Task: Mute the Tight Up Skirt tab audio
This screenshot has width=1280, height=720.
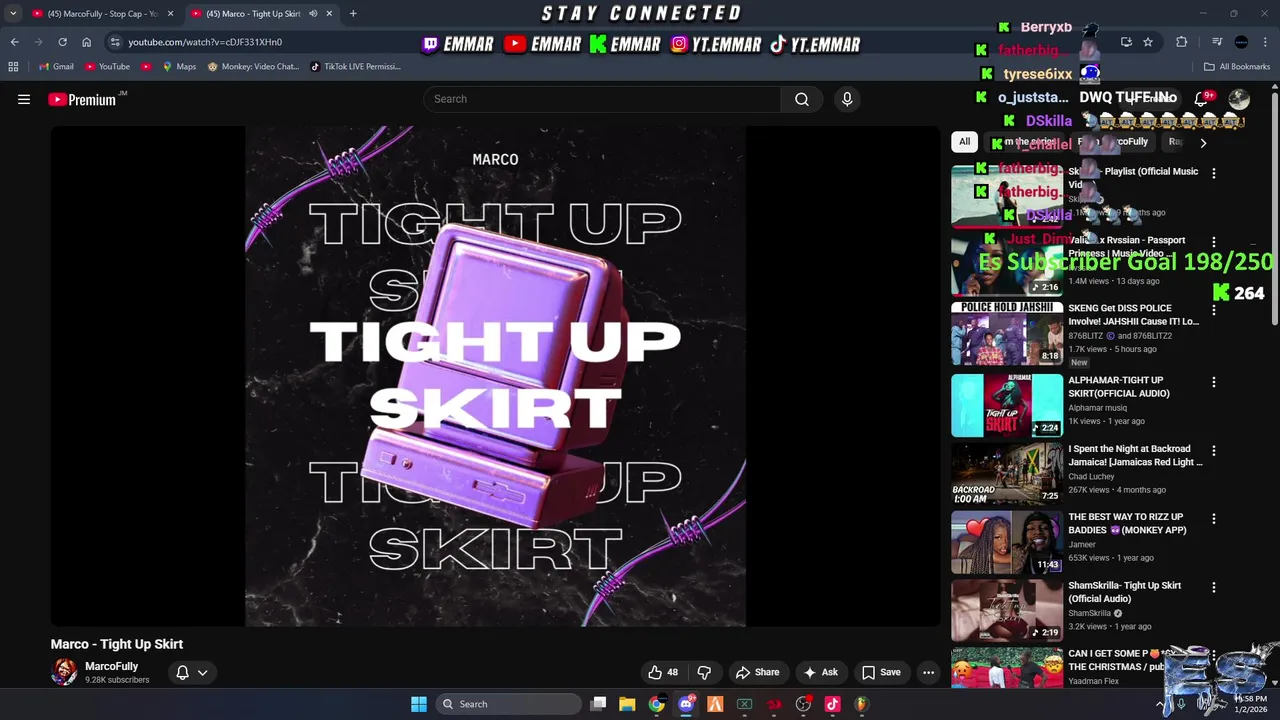Action: tap(312, 13)
